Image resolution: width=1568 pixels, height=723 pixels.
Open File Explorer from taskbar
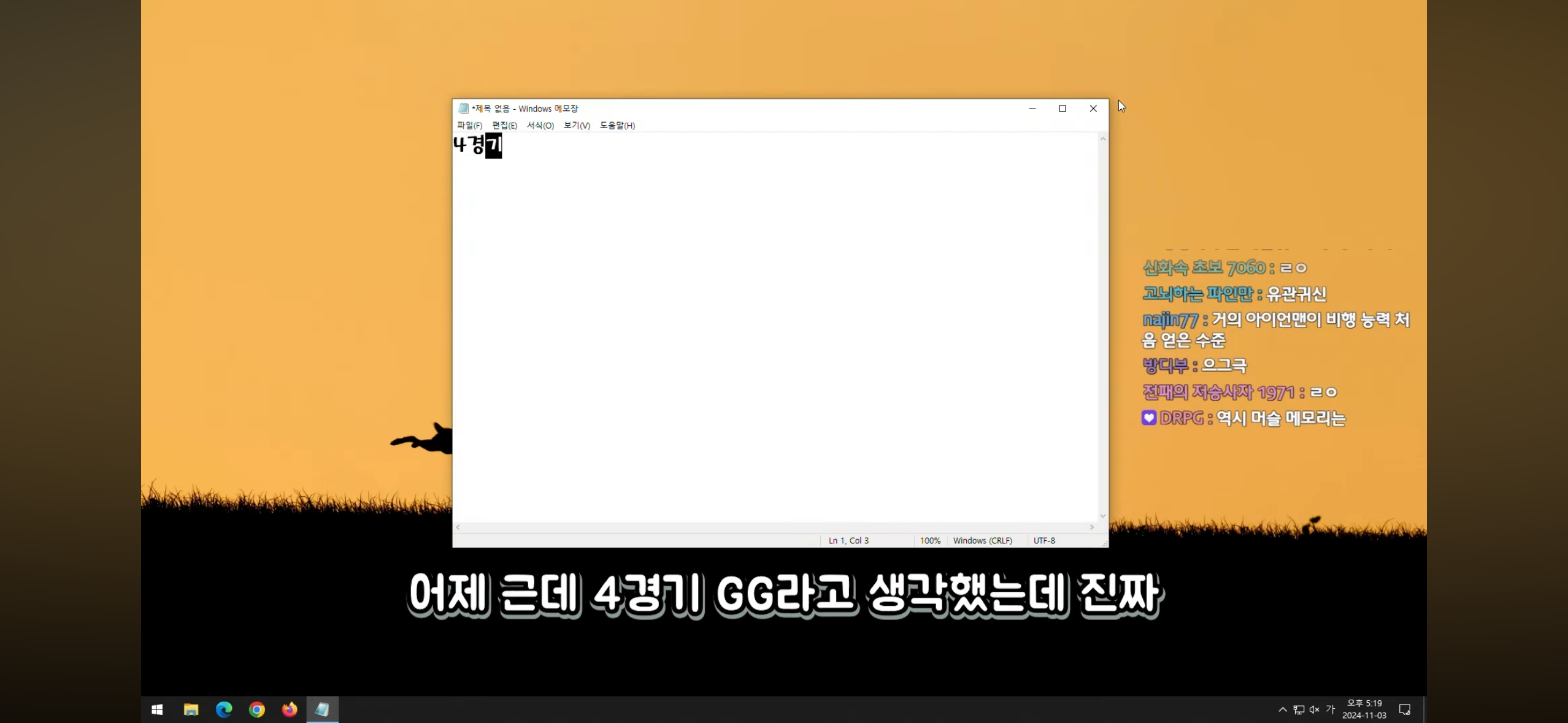pos(191,710)
